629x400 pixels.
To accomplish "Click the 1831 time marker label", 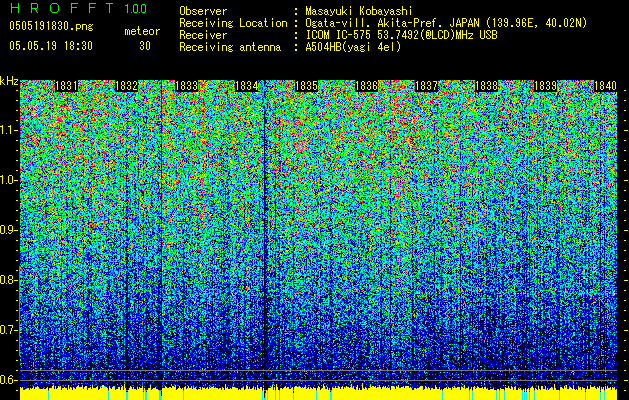I will 66,86.
